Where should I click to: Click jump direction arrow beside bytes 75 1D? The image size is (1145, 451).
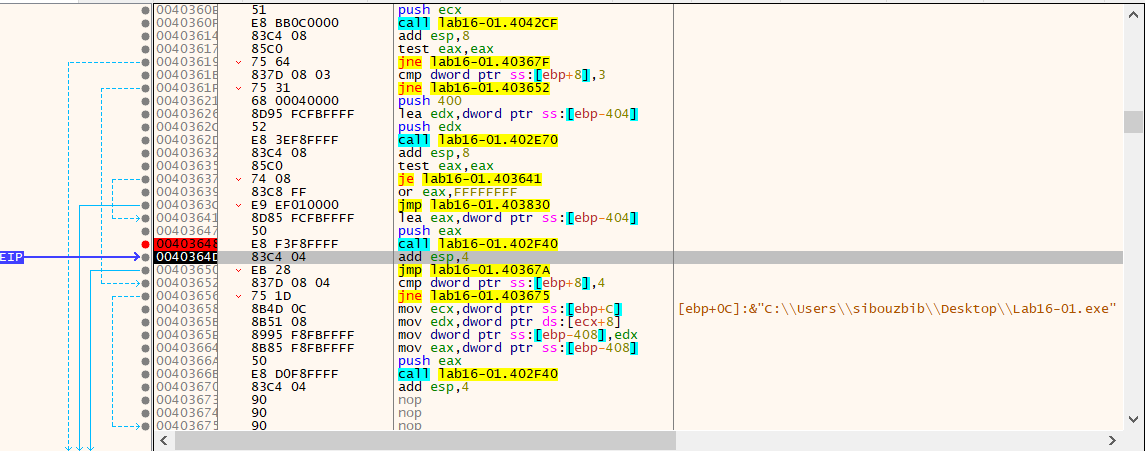[237, 296]
